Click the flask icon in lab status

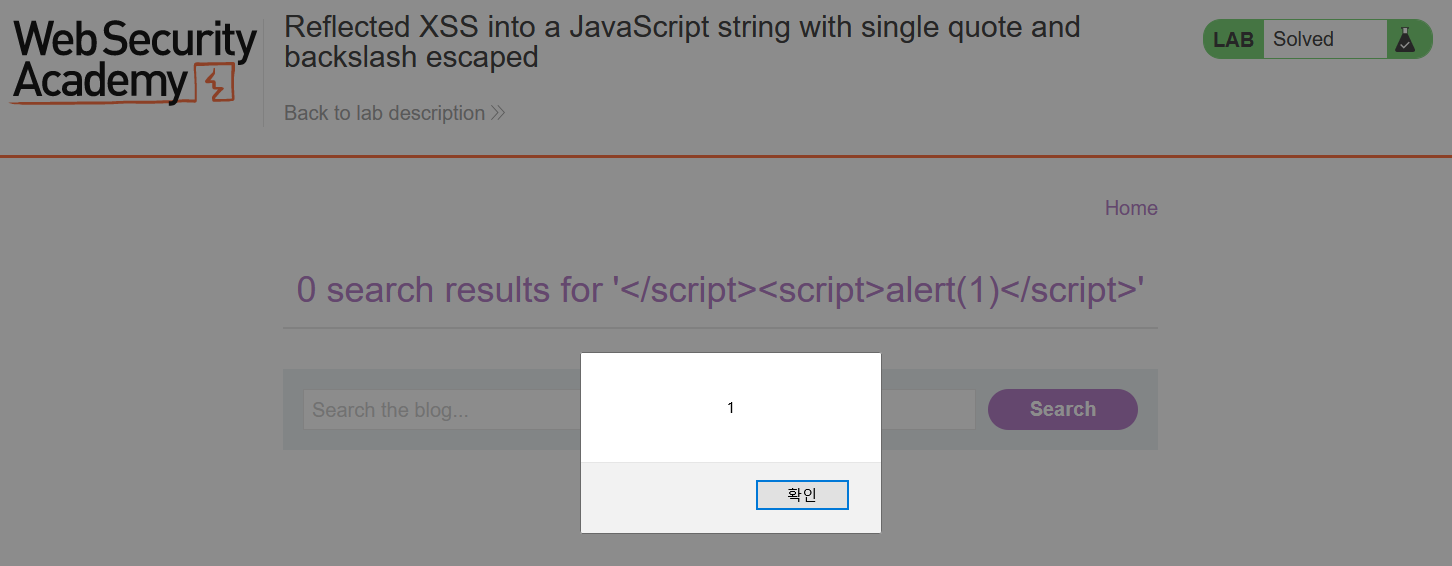pos(1405,40)
